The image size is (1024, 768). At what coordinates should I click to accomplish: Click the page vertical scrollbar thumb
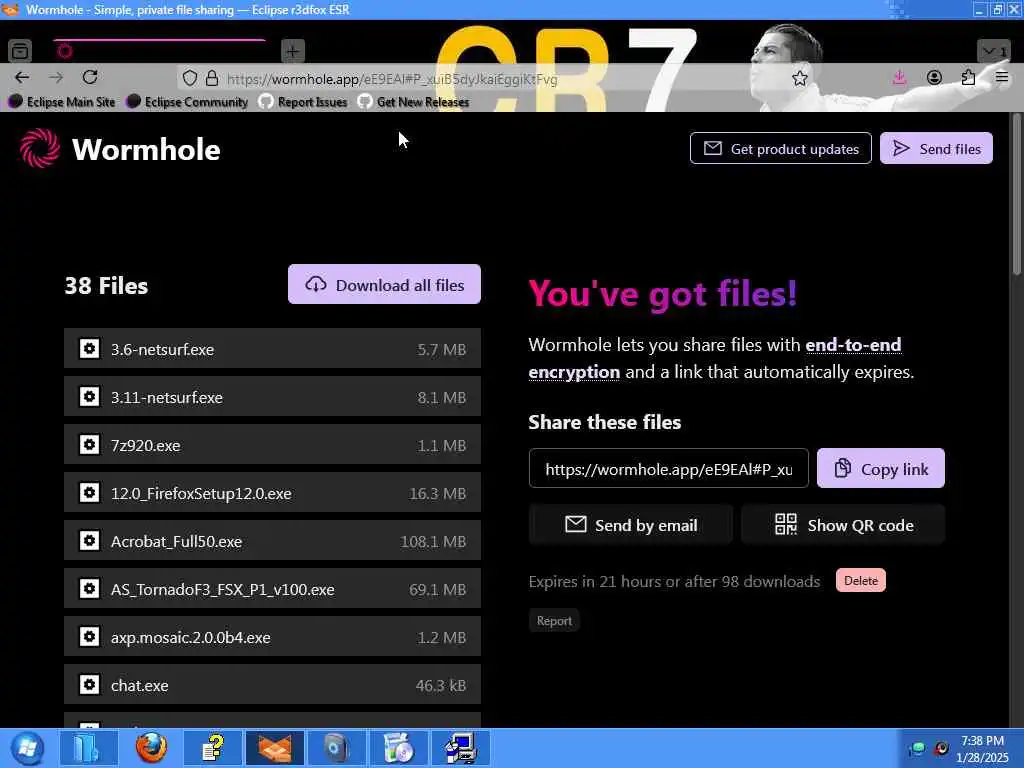1016,195
